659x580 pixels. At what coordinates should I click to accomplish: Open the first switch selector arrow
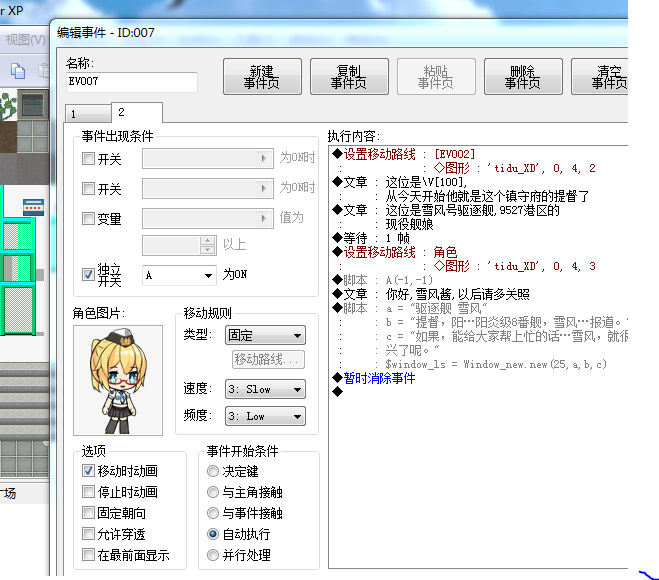pos(264,158)
